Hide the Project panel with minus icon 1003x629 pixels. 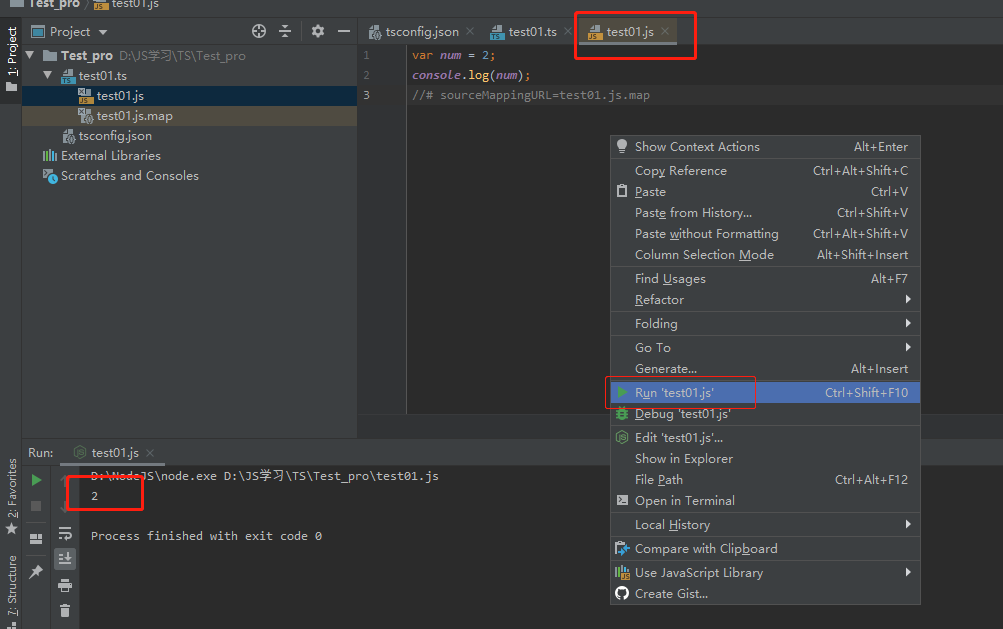344,31
